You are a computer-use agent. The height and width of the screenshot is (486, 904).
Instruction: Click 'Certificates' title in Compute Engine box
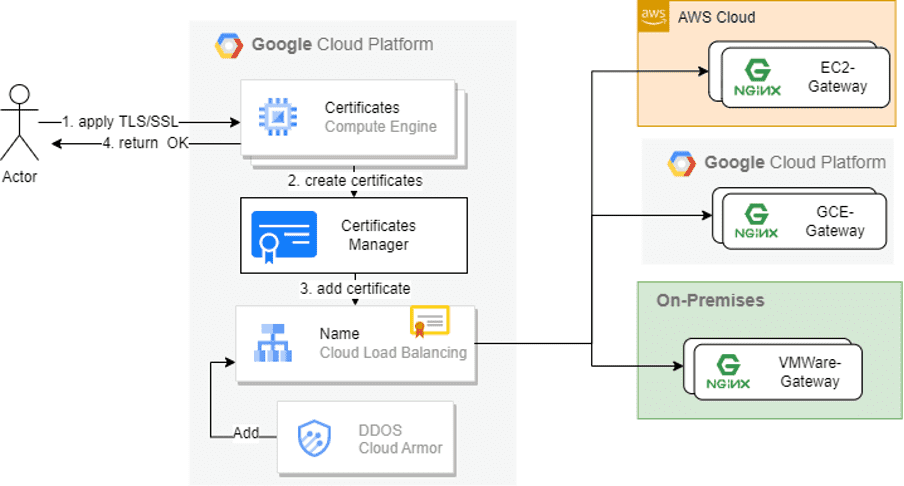pyautogui.click(x=362, y=108)
